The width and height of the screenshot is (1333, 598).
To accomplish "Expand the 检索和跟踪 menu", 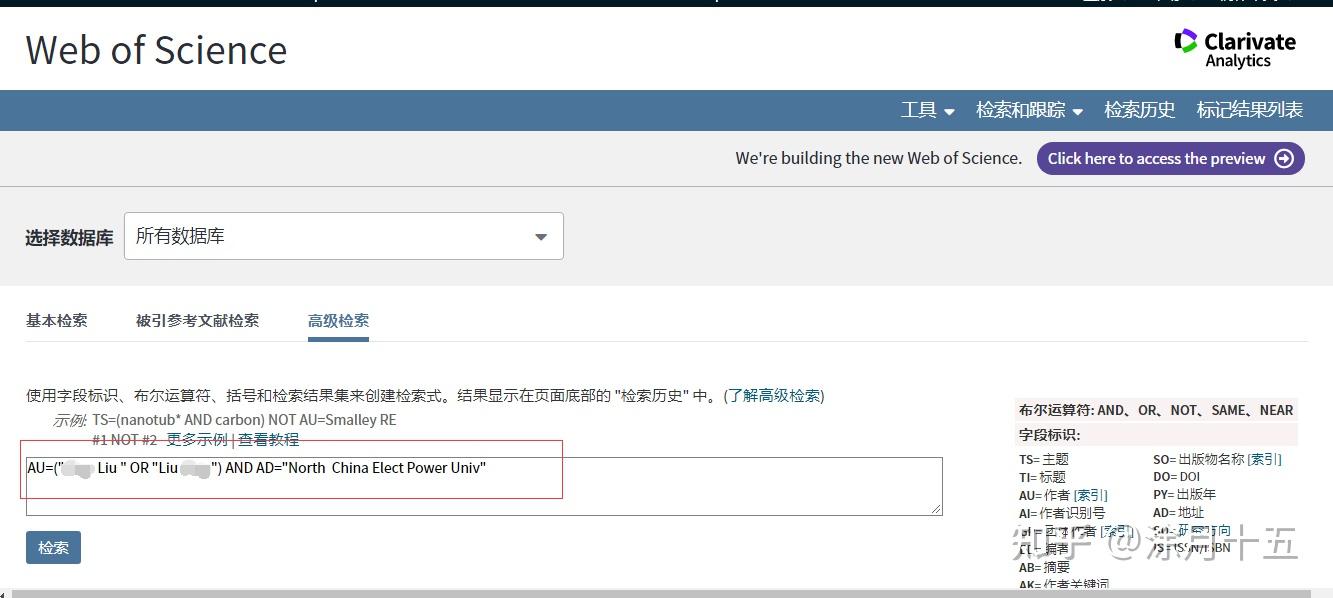I will (1030, 110).
